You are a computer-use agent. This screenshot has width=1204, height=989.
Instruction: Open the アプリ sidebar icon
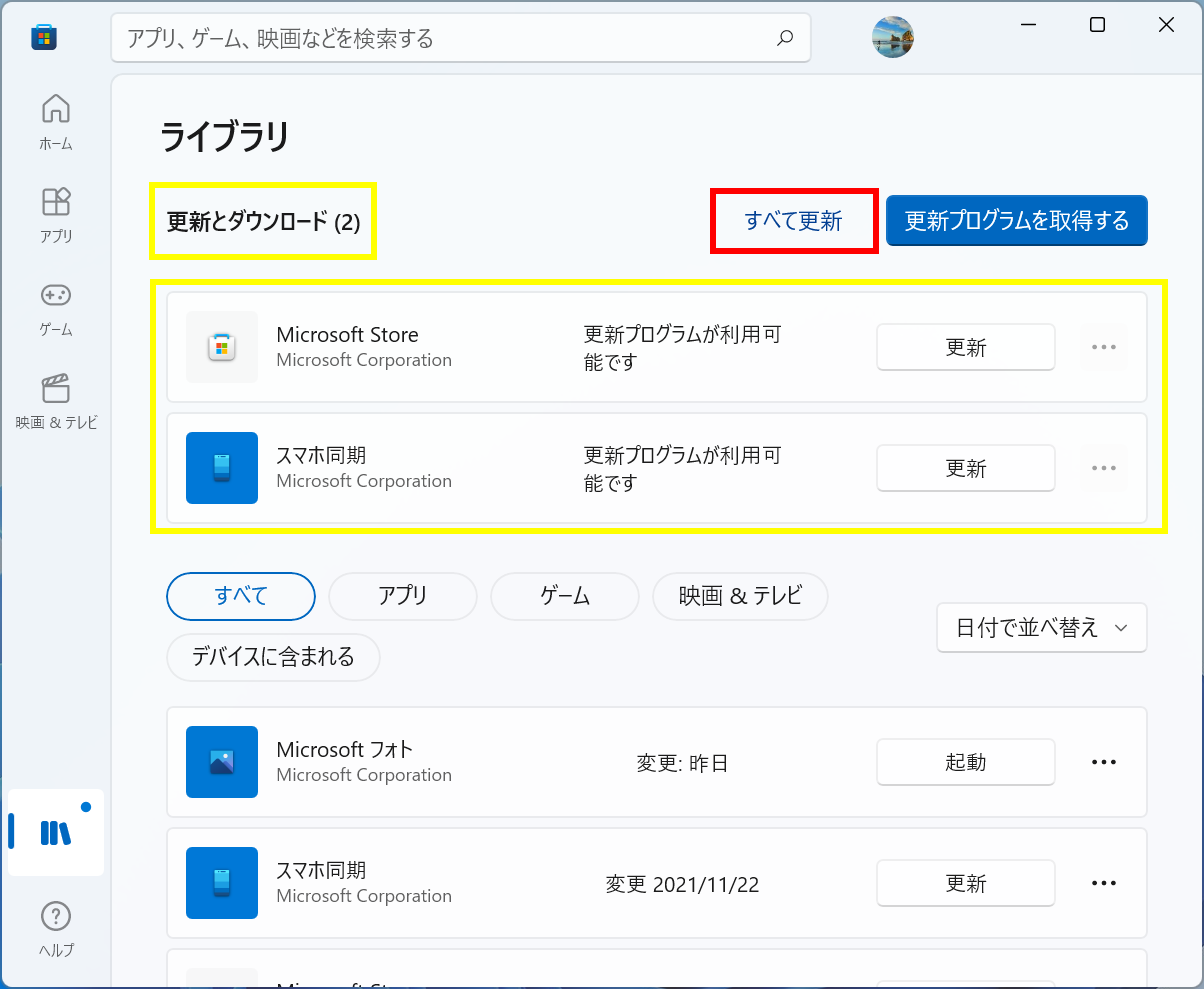(56, 214)
